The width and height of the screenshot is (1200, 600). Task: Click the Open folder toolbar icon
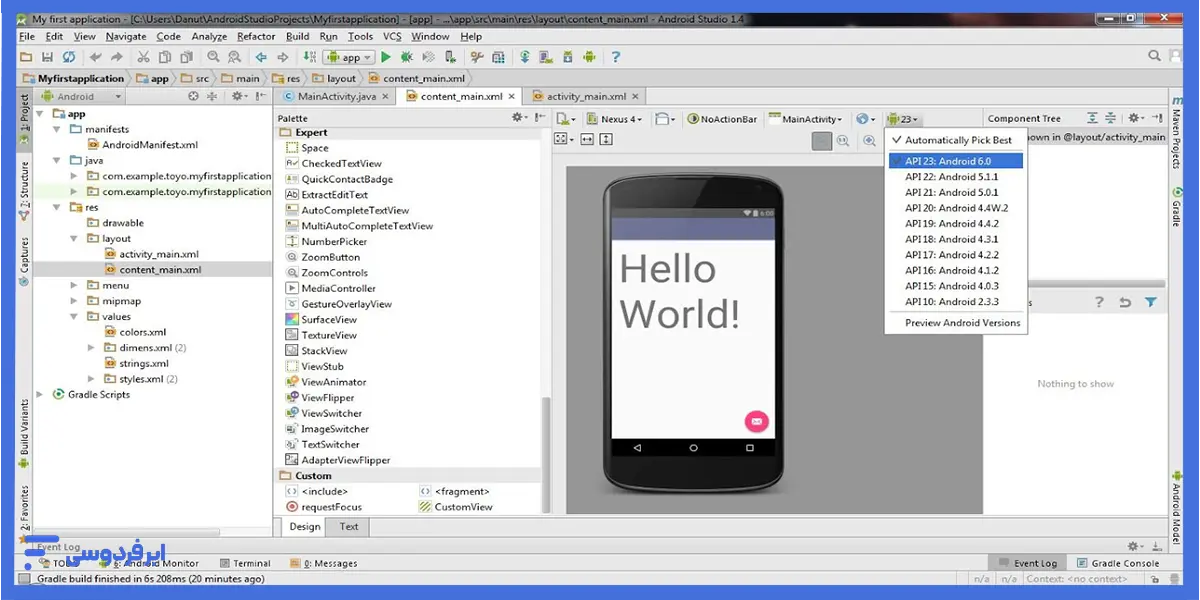click(x=27, y=58)
